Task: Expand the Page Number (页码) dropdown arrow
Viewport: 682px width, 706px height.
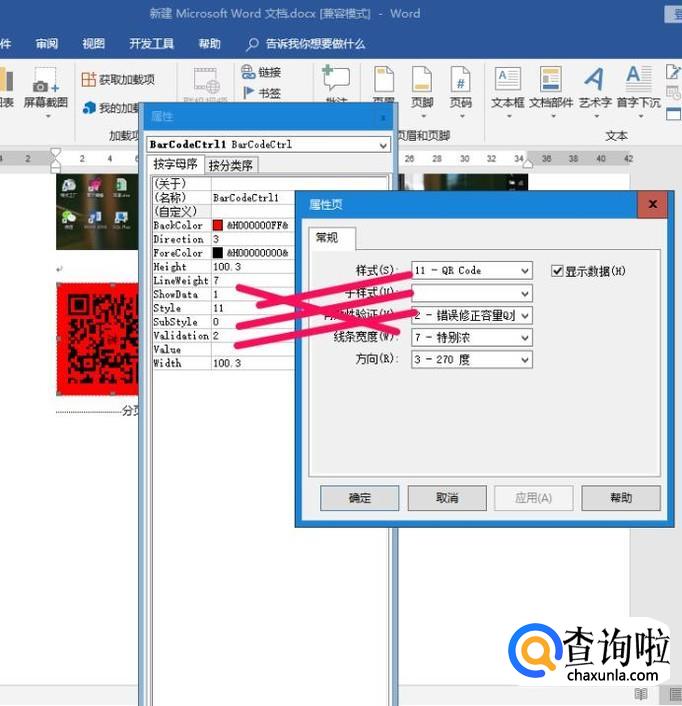Action: tap(462, 116)
